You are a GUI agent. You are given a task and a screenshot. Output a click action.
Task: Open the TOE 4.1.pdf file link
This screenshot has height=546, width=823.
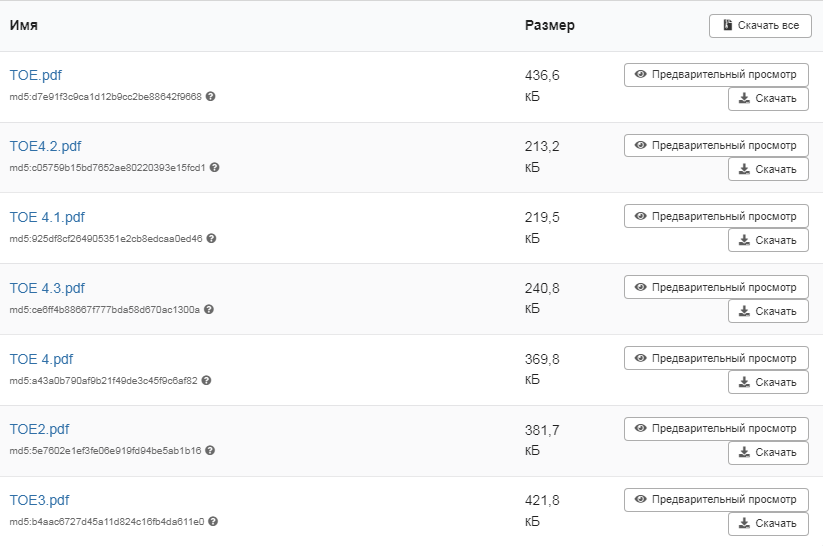coord(47,217)
